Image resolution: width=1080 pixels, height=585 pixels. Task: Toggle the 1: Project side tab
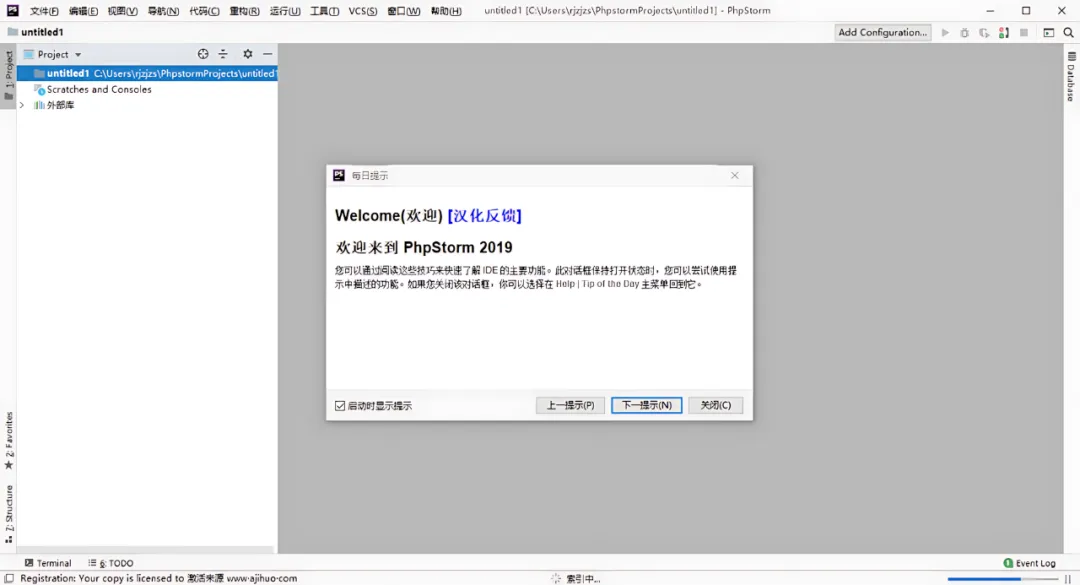pyautogui.click(x=9, y=76)
